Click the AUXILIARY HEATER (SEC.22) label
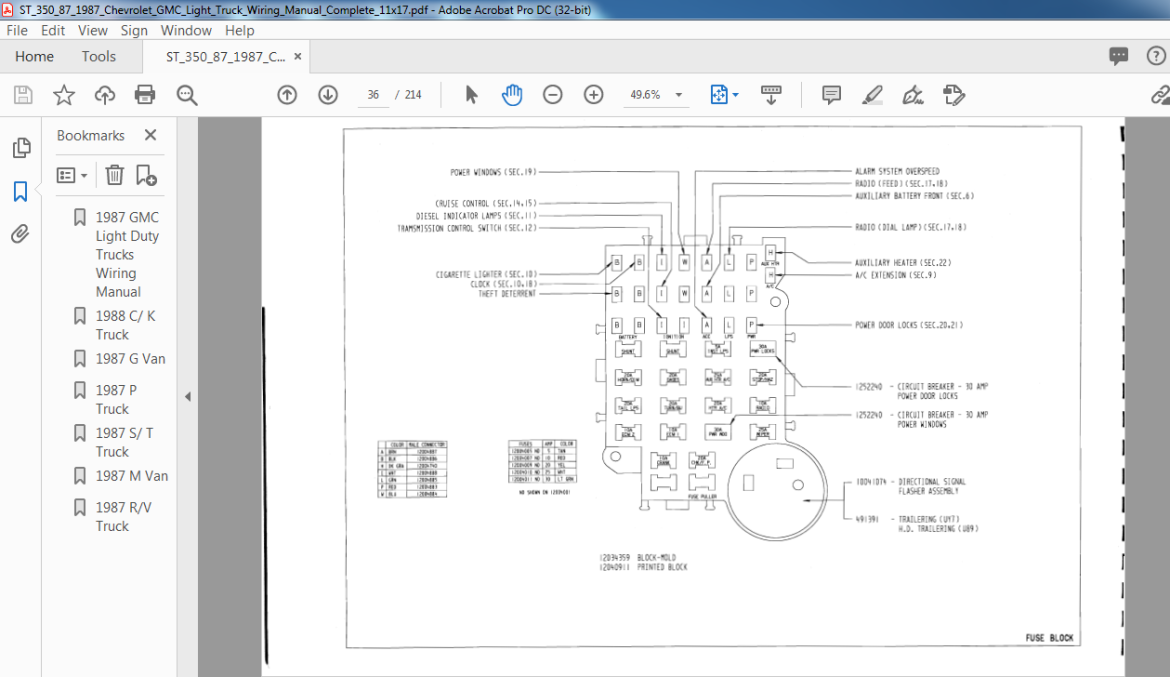Screen dimensions: 1170x677 [x=903, y=263]
